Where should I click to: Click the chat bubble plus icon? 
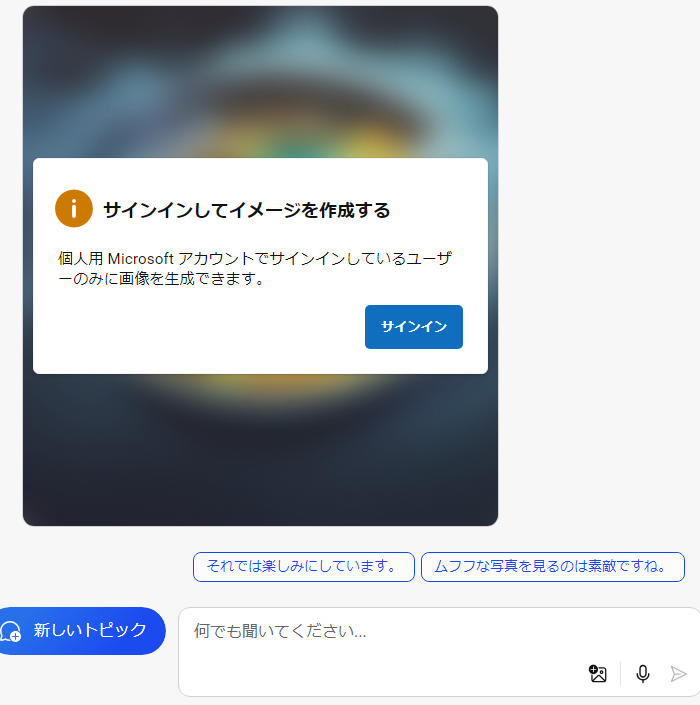tap(11, 631)
